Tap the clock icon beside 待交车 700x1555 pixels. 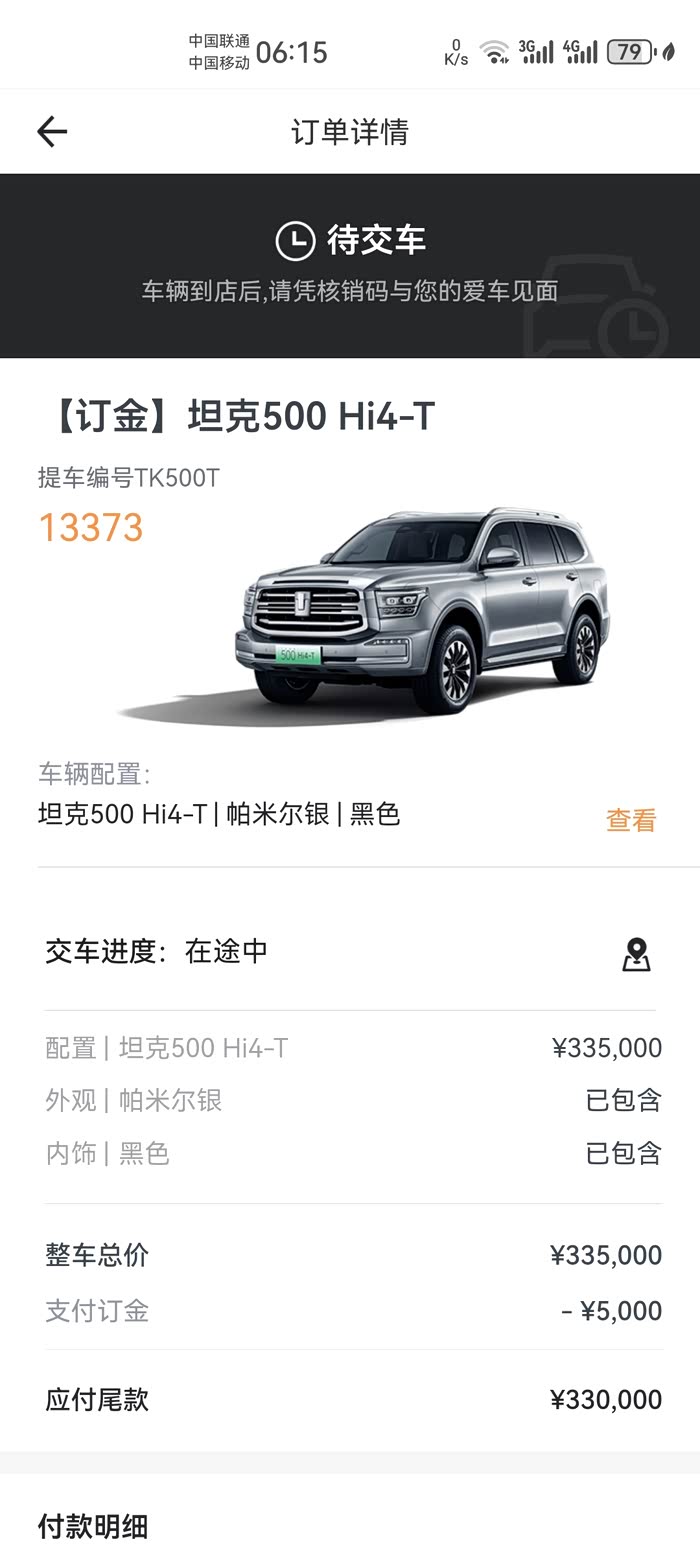(x=295, y=240)
